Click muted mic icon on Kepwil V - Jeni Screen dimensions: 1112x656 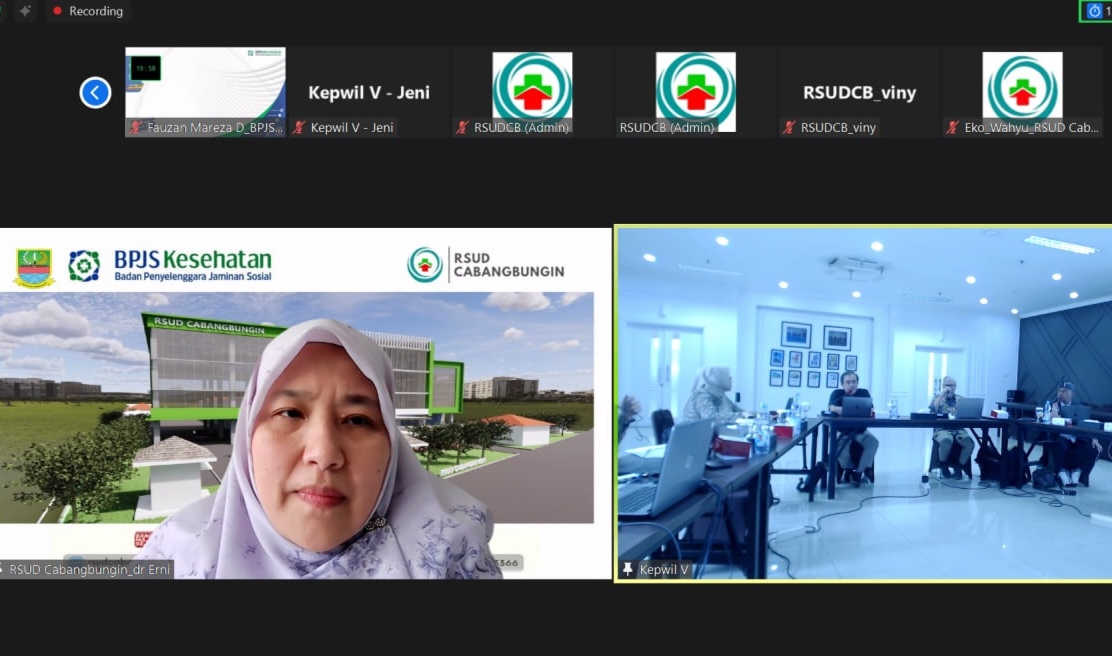tap(299, 128)
